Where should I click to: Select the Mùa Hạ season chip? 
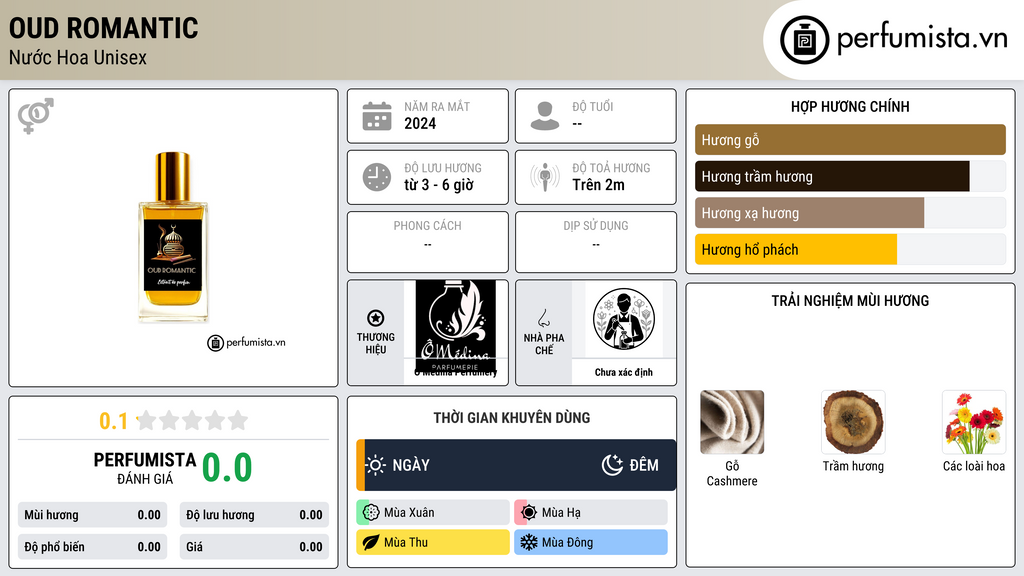(x=591, y=513)
